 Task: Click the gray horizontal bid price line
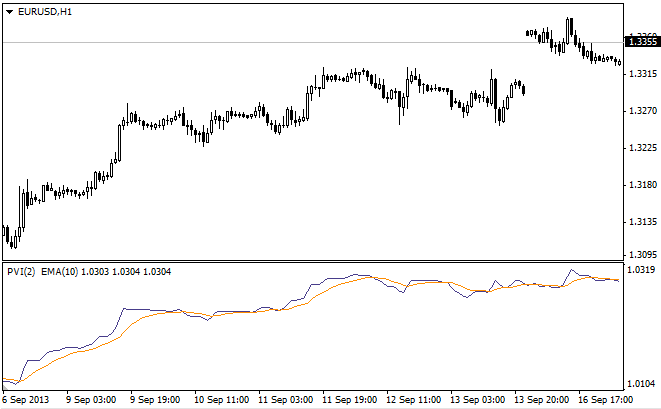300,42
